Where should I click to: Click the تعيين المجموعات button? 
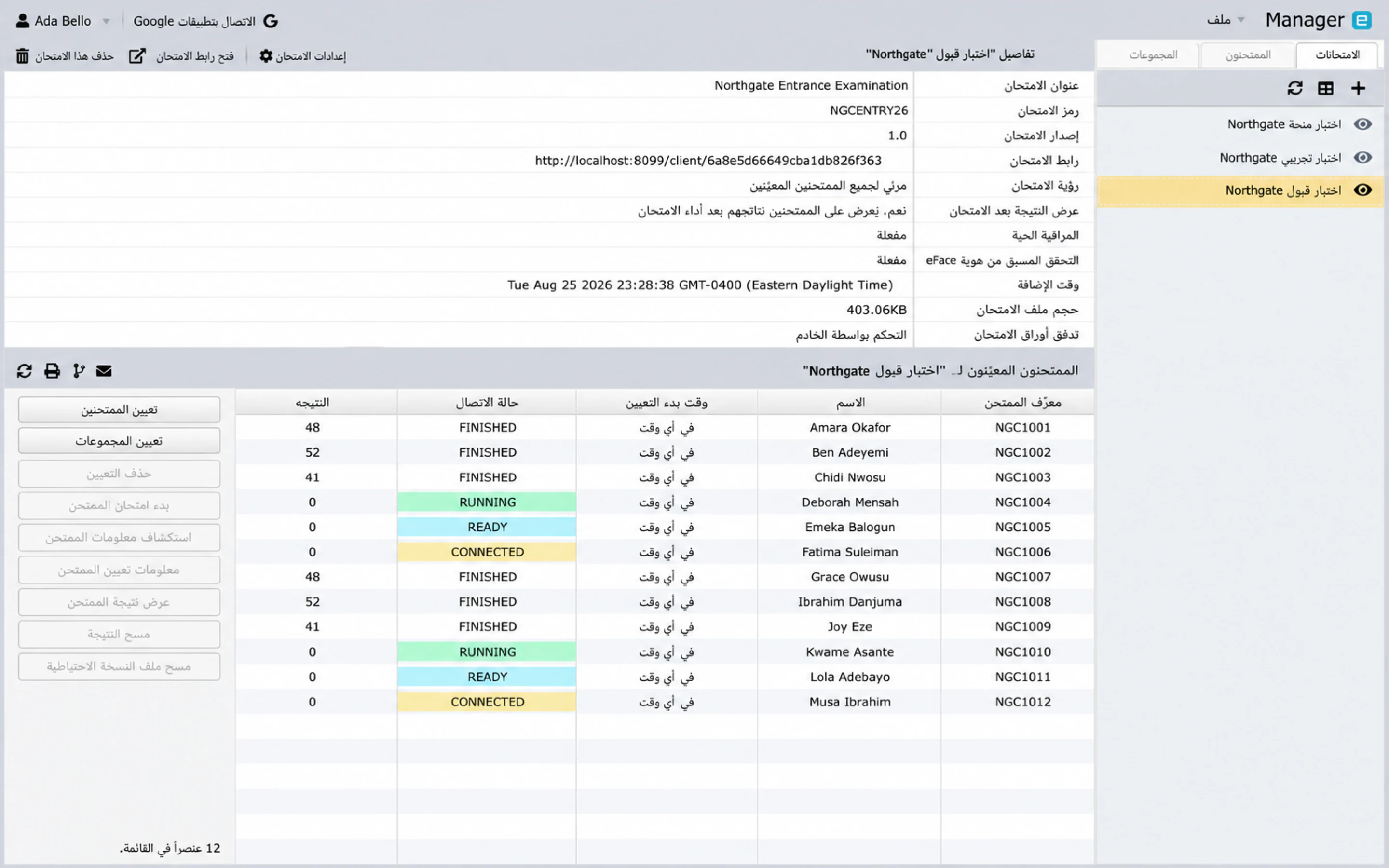point(119,441)
